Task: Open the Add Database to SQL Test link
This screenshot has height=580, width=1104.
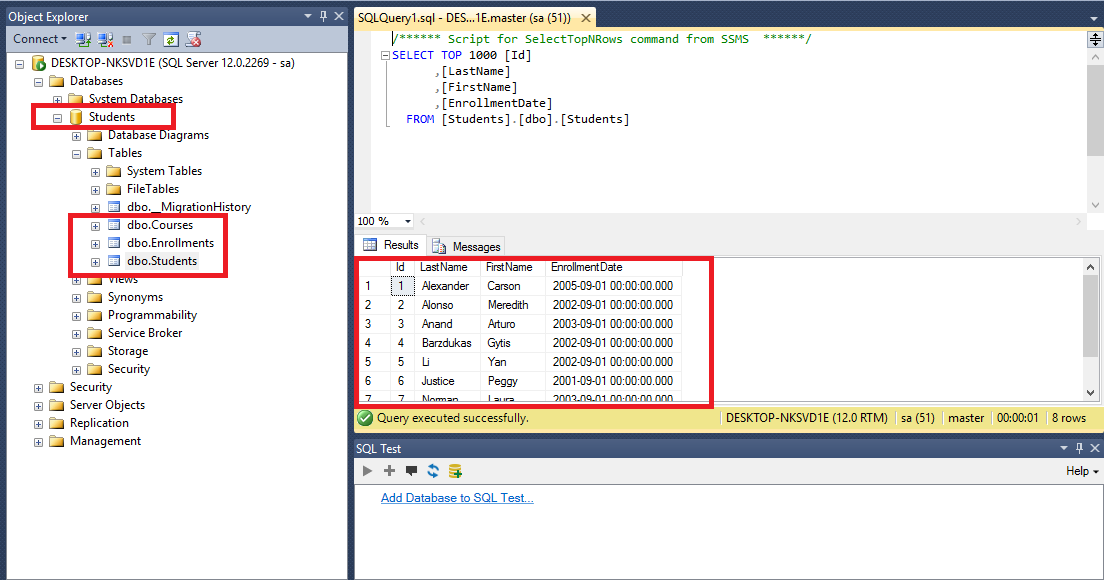Action: (457, 497)
